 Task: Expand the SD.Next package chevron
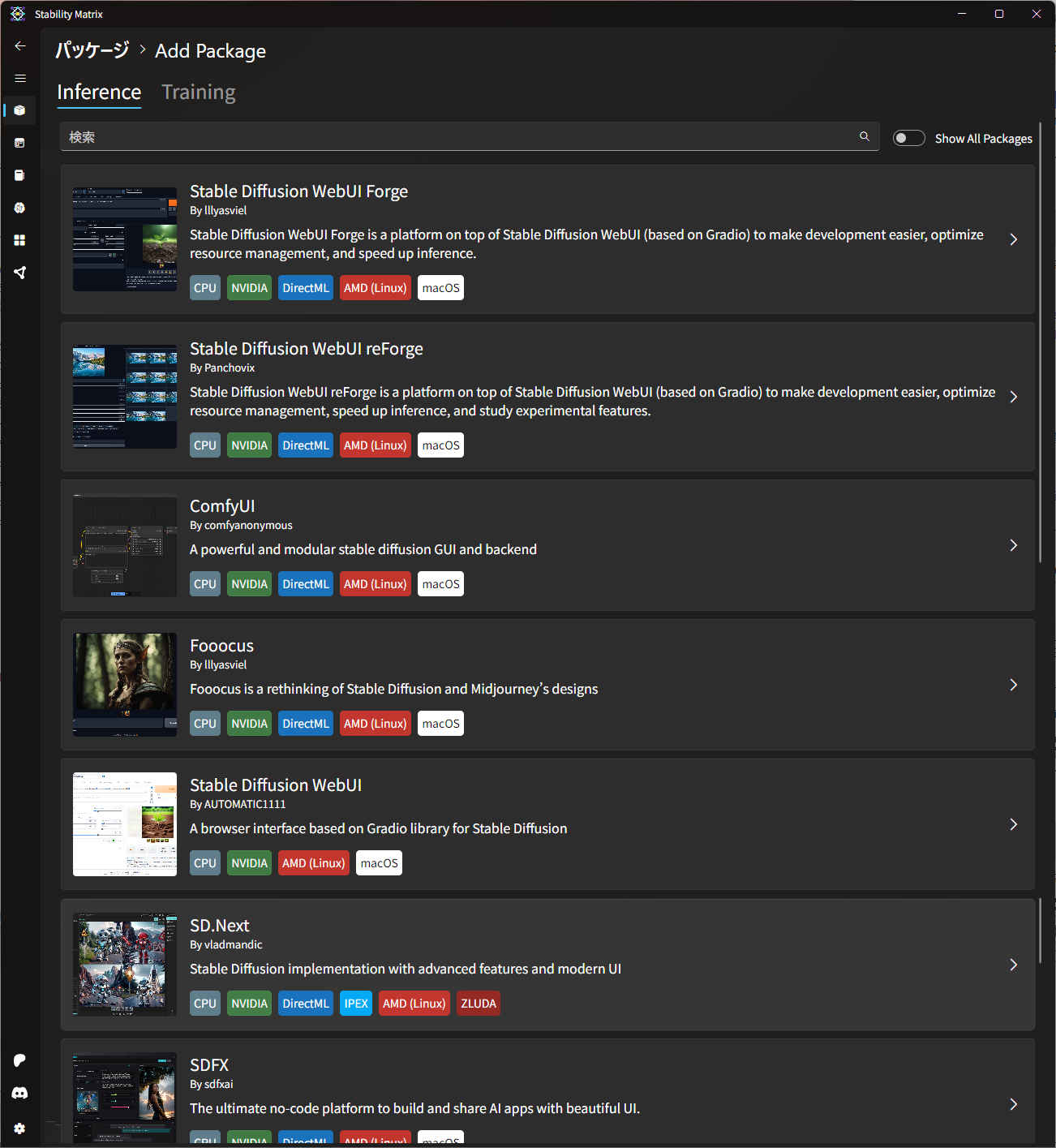[1013, 965]
